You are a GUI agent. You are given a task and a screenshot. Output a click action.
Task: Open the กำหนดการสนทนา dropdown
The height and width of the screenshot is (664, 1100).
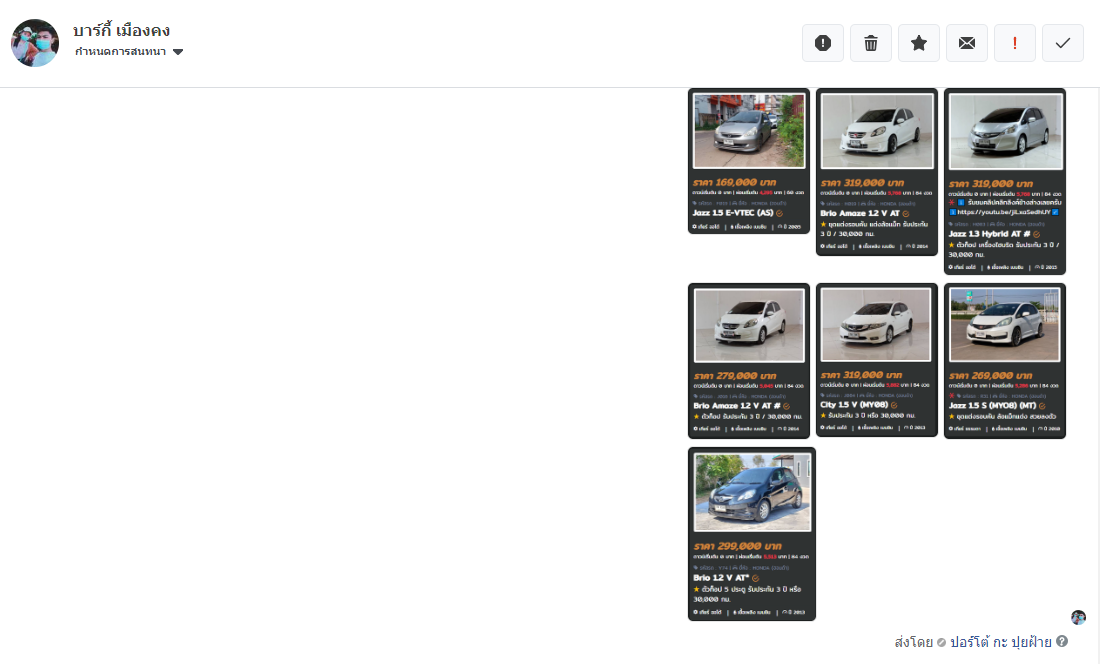[128, 52]
